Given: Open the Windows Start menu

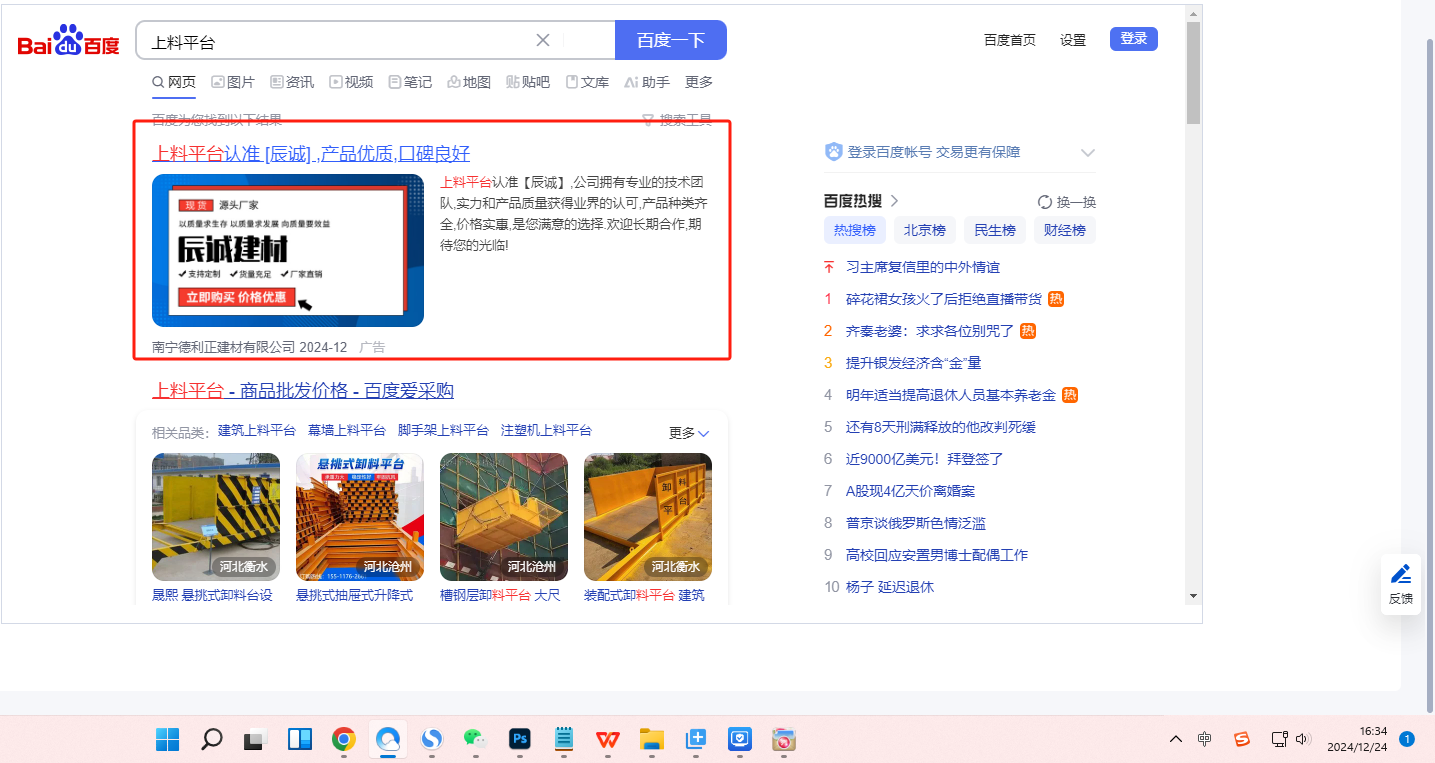Looking at the screenshot, I should [167, 740].
